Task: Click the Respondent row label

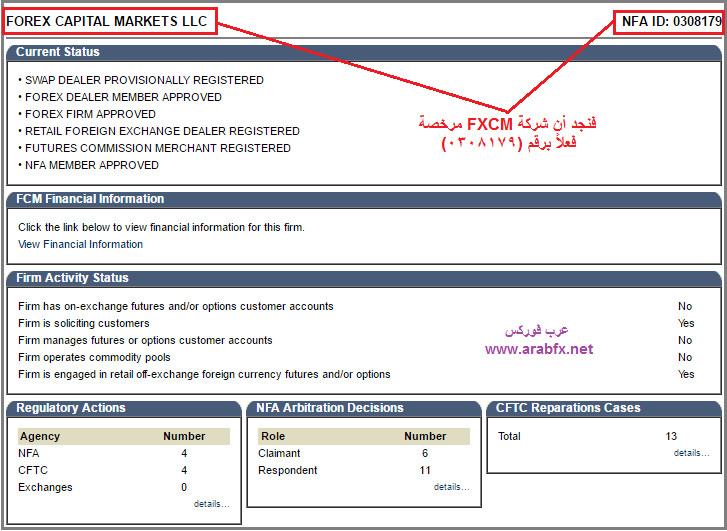Action: pyautogui.click(x=287, y=470)
